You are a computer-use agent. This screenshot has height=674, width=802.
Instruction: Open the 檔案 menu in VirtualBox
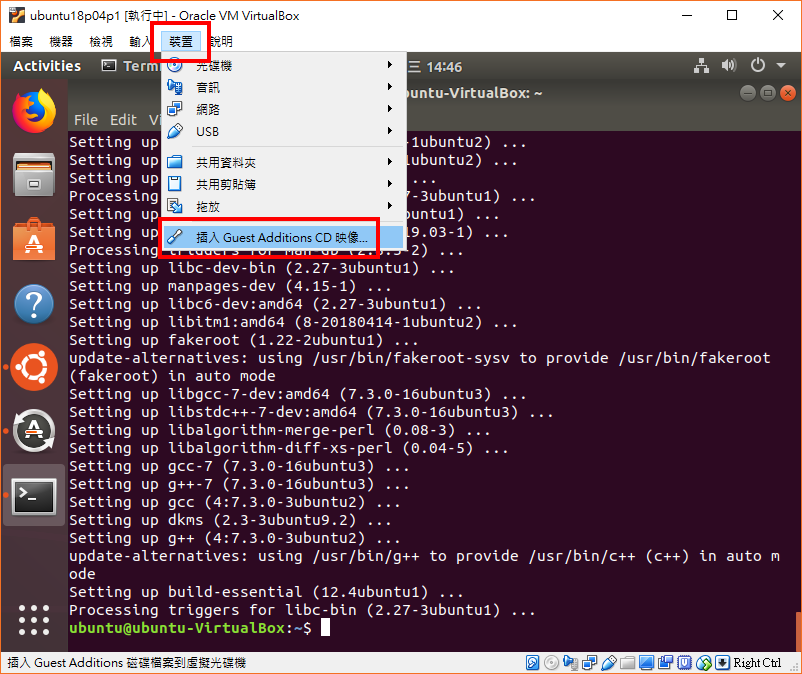pos(21,41)
